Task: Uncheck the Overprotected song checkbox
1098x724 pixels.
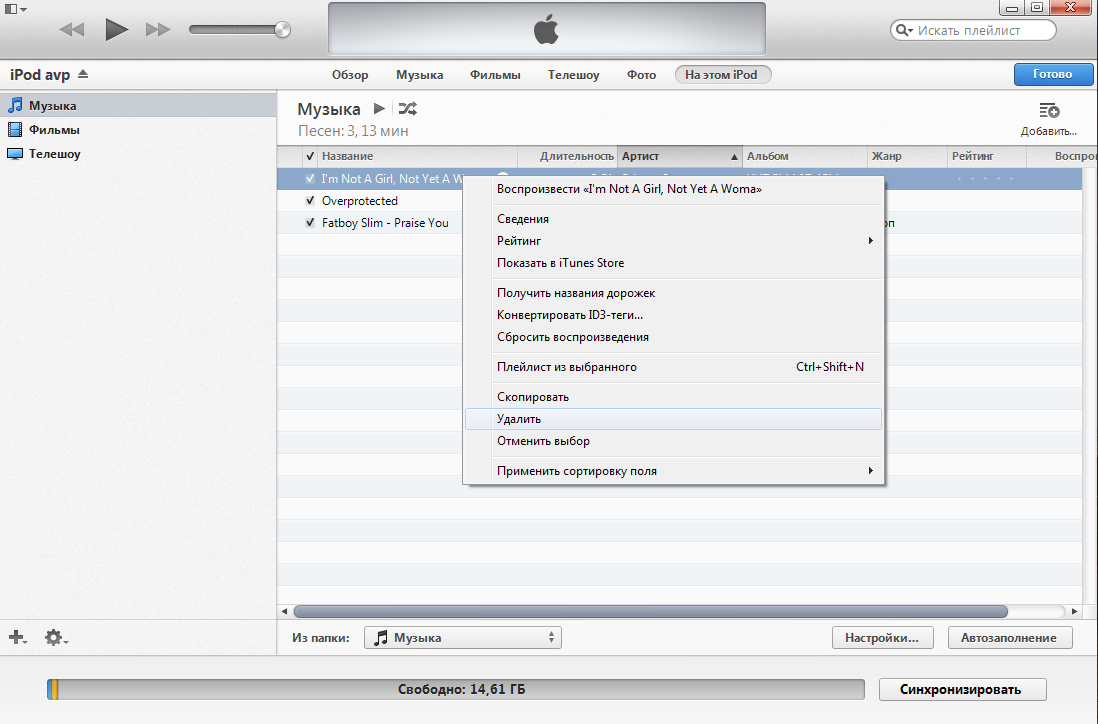Action: click(x=310, y=201)
